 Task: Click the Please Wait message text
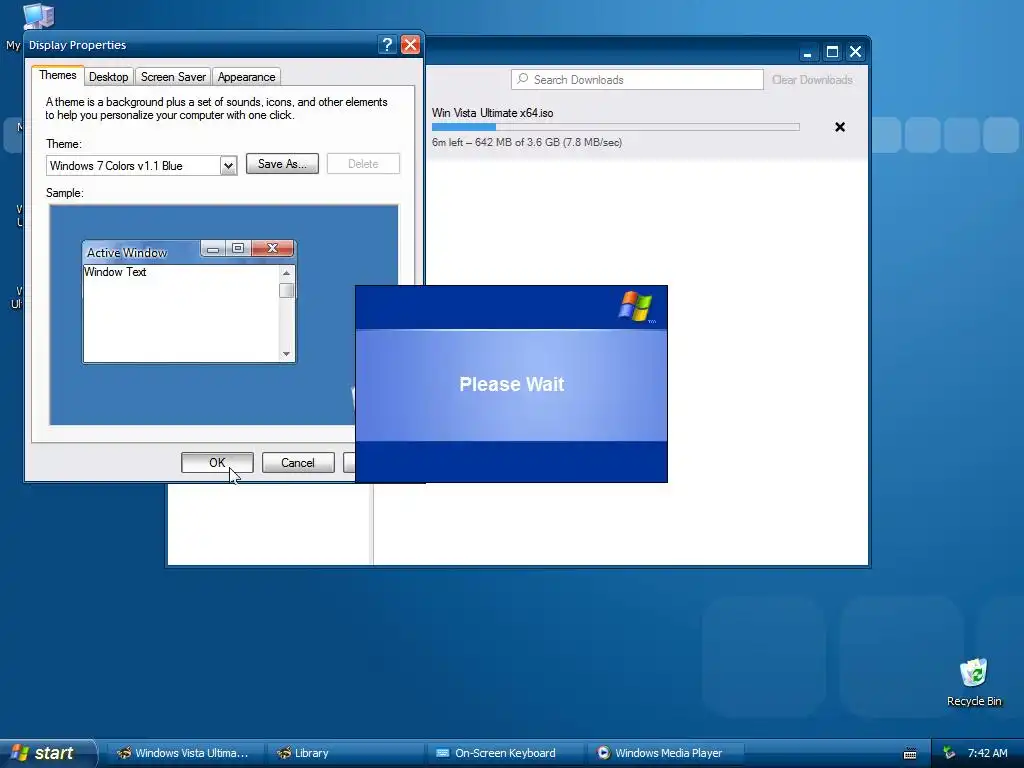click(x=511, y=384)
